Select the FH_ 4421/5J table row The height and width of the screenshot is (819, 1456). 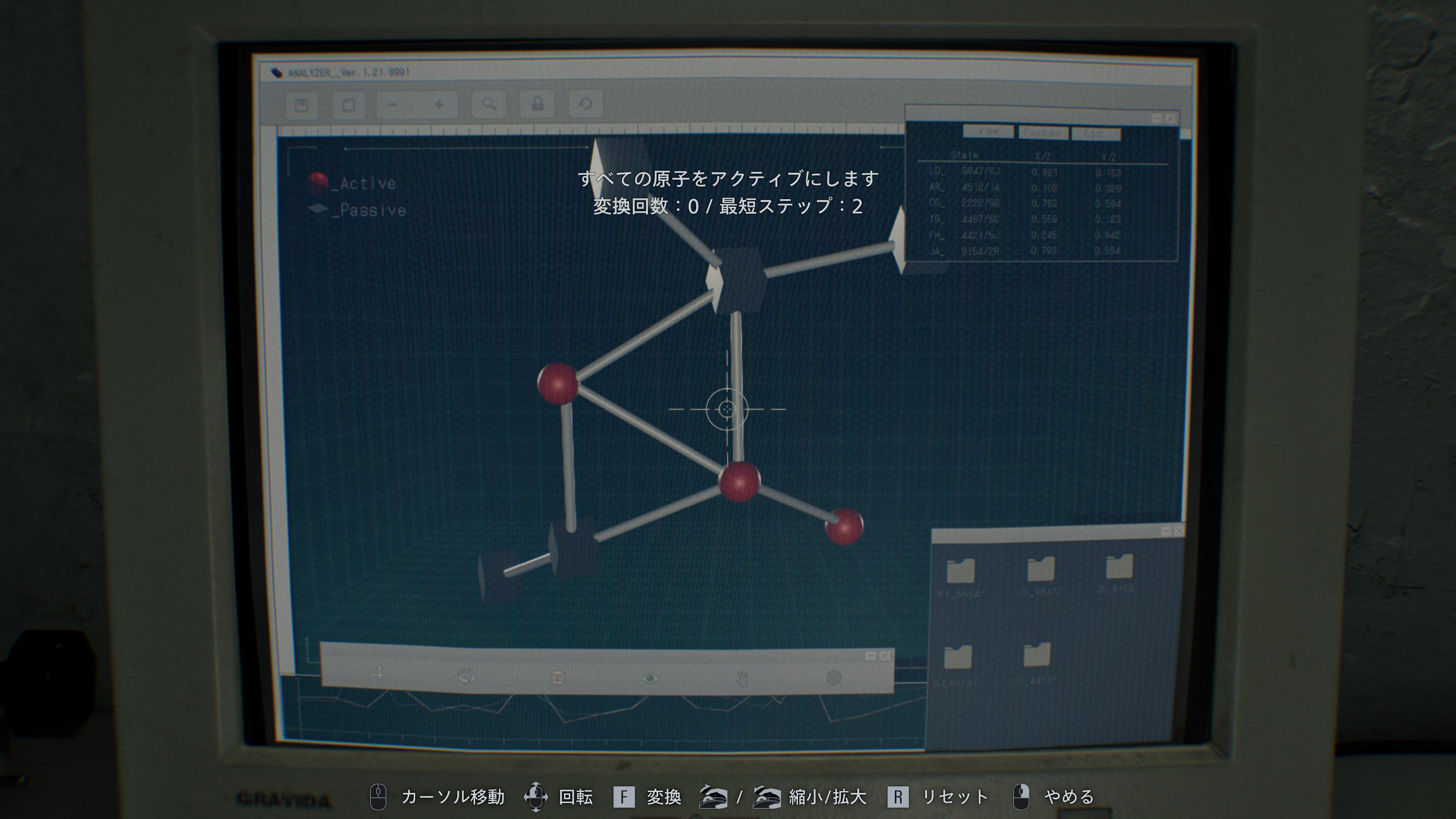pyautogui.click(x=1025, y=235)
